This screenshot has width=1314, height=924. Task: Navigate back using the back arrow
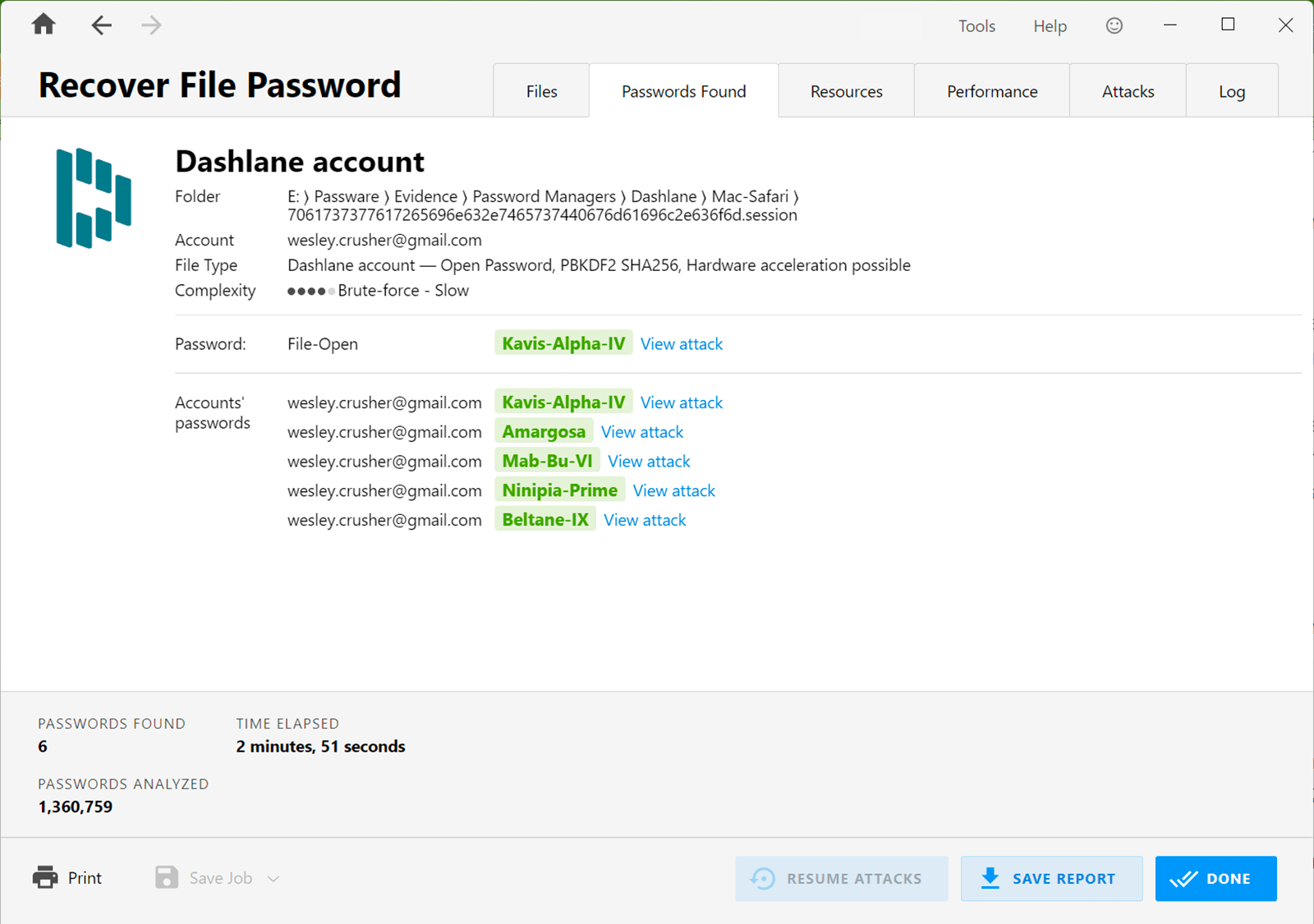click(x=101, y=25)
